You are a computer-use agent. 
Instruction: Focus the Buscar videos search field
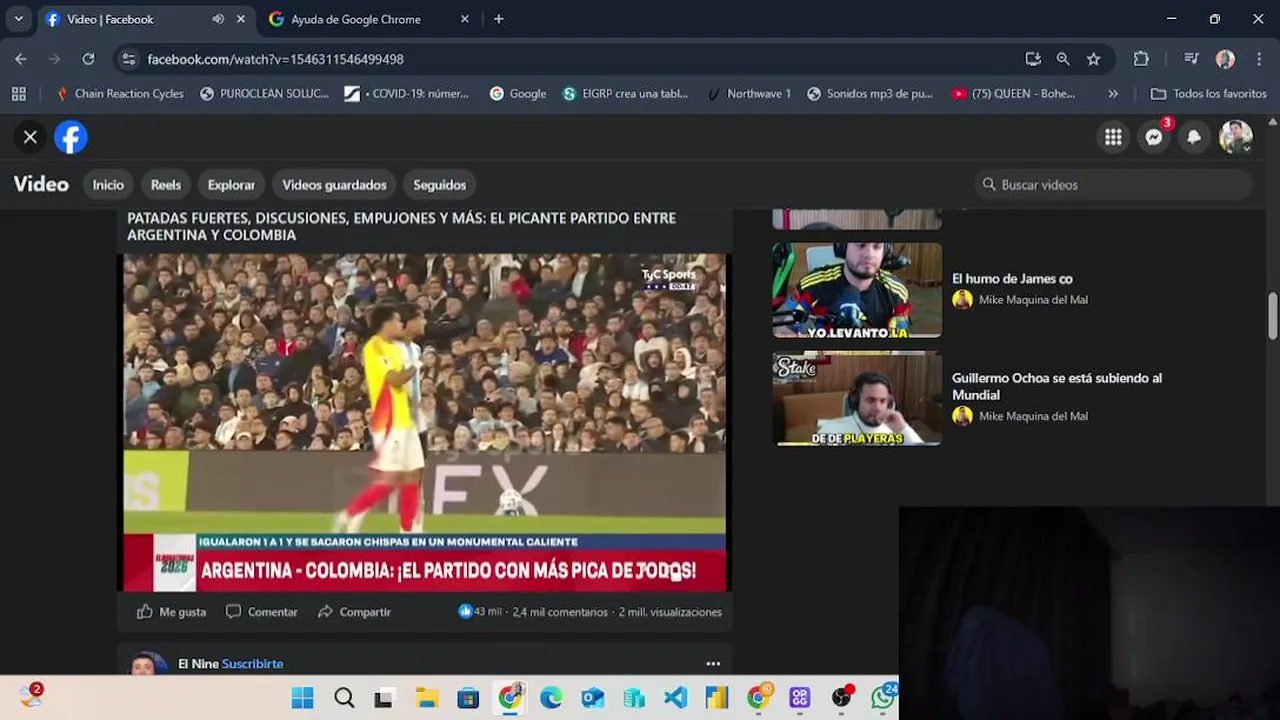coord(1113,185)
